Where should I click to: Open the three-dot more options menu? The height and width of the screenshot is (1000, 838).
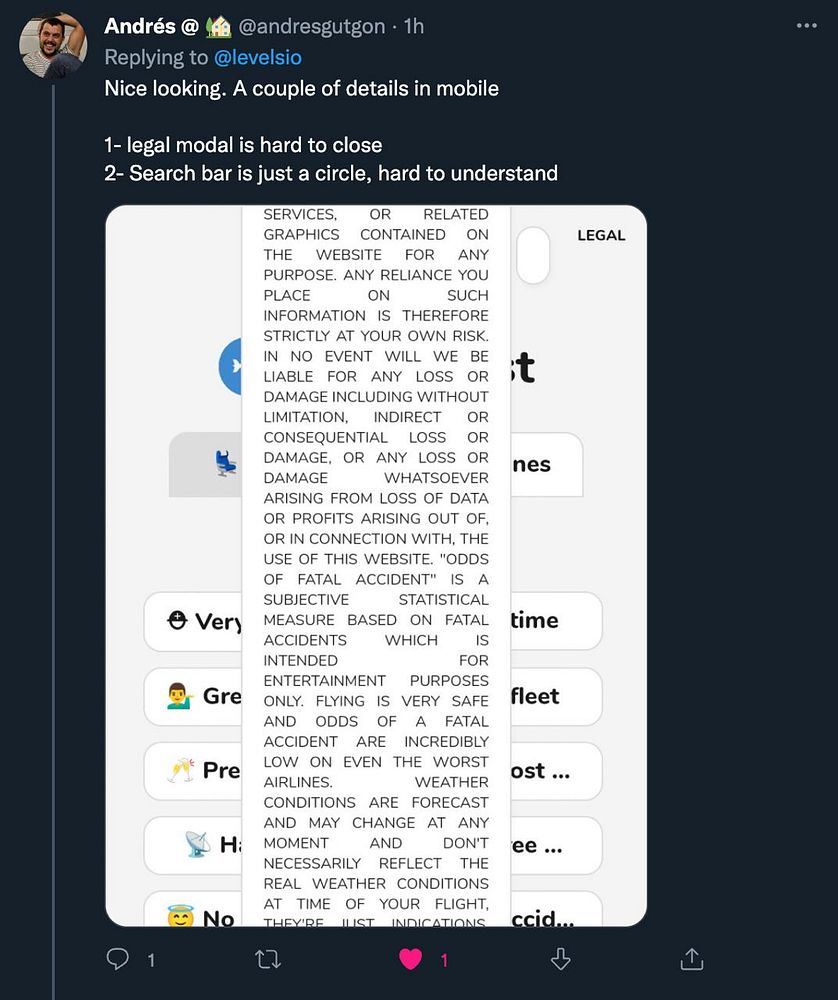coord(807,26)
